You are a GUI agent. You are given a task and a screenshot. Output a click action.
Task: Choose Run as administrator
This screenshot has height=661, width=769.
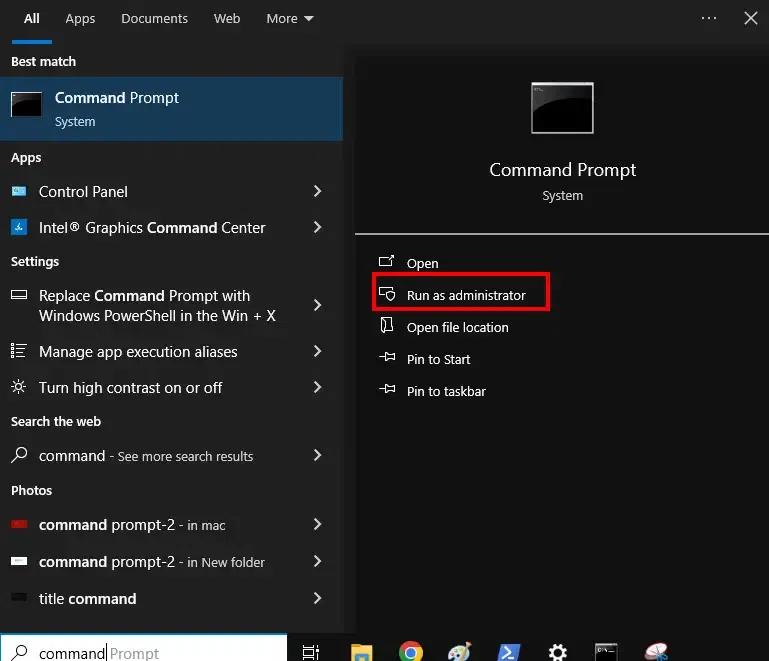(x=466, y=295)
